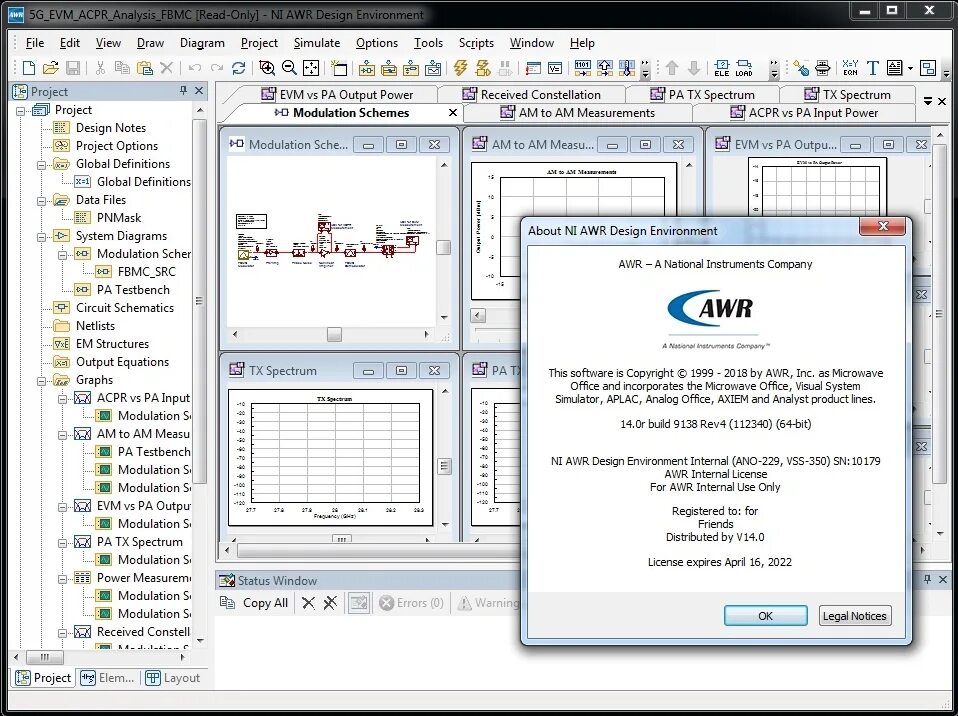Open the Simulate menu

pyautogui.click(x=316, y=43)
